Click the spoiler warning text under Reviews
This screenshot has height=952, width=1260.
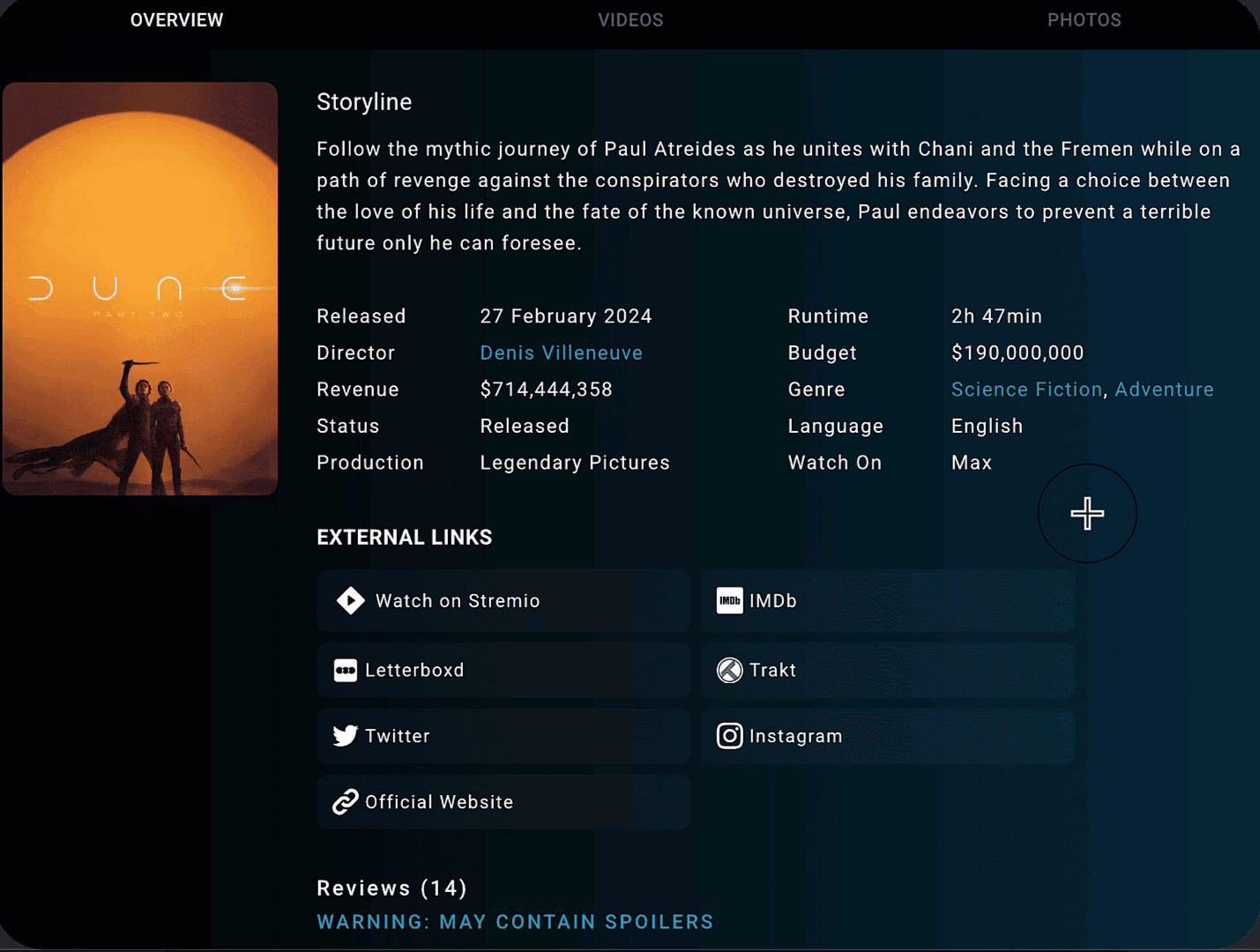point(515,922)
